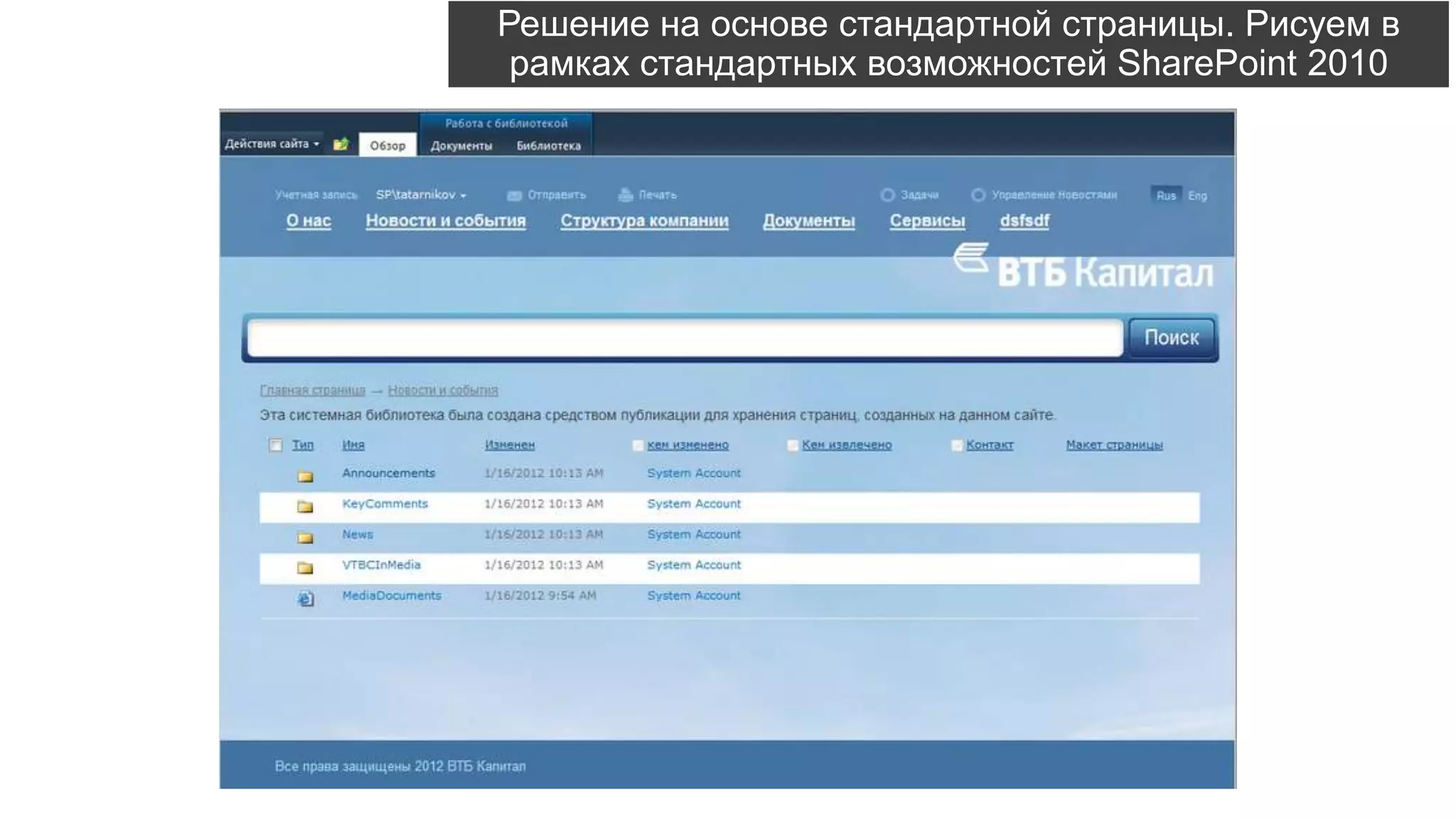Click the Печать printer icon
Image resolution: width=1456 pixels, height=819 pixels.
click(626, 195)
